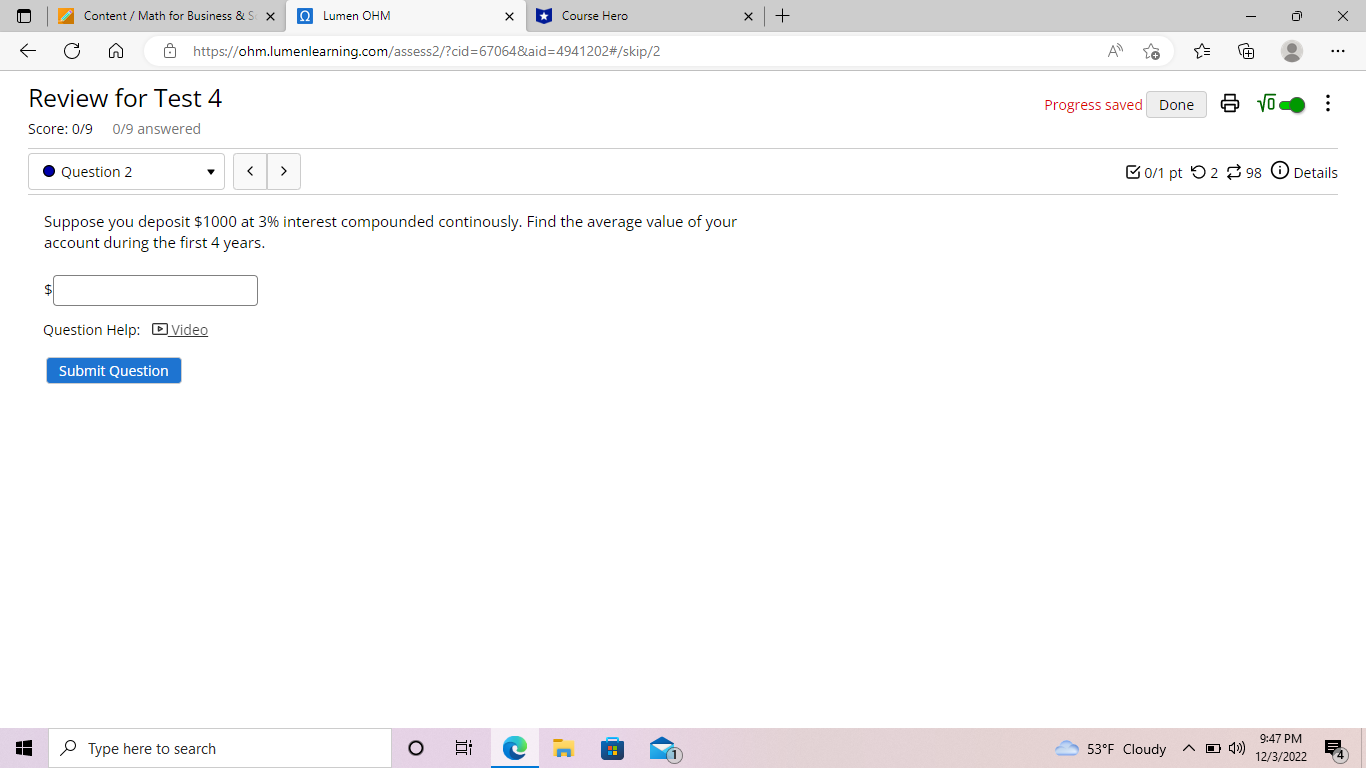The width and height of the screenshot is (1366, 768).
Task: Switch to the Course Hero tab
Action: pyautogui.click(x=644, y=16)
